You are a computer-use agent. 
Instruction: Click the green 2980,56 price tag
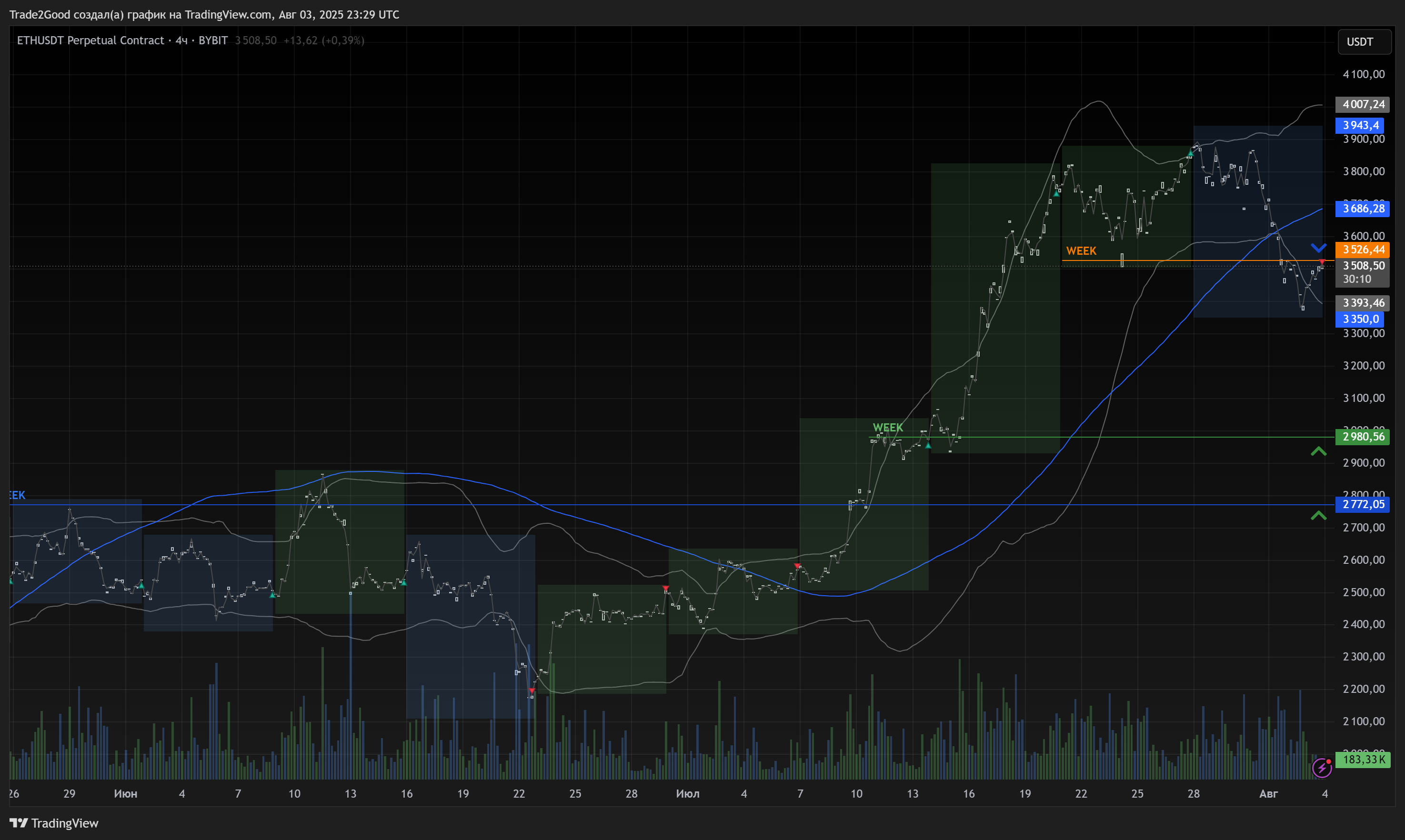point(1363,436)
